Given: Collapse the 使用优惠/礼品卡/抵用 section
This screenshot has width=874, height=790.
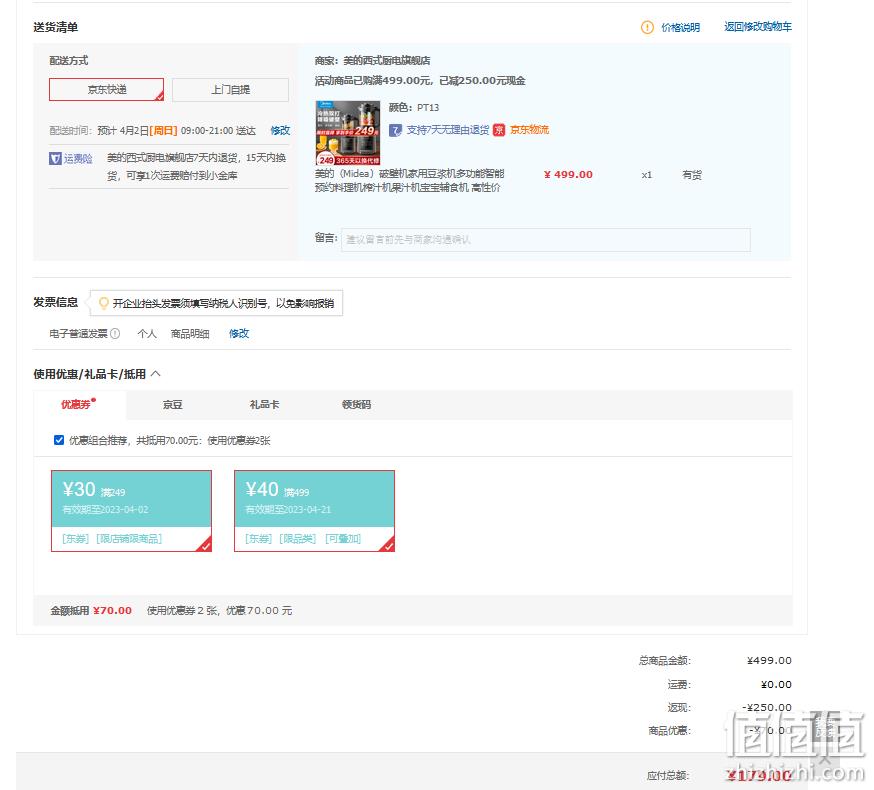Looking at the screenshot, I should [156, 374].
